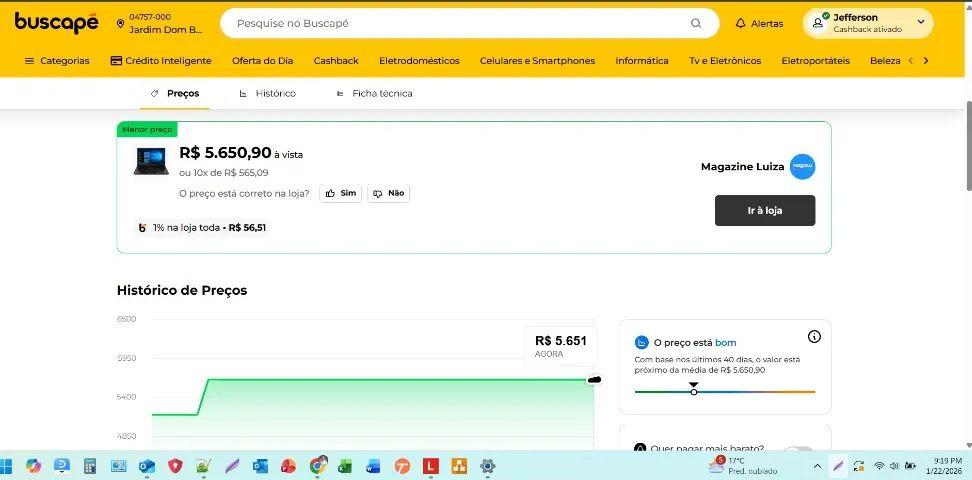Show previous categories with left arrow

click(911, 61)
